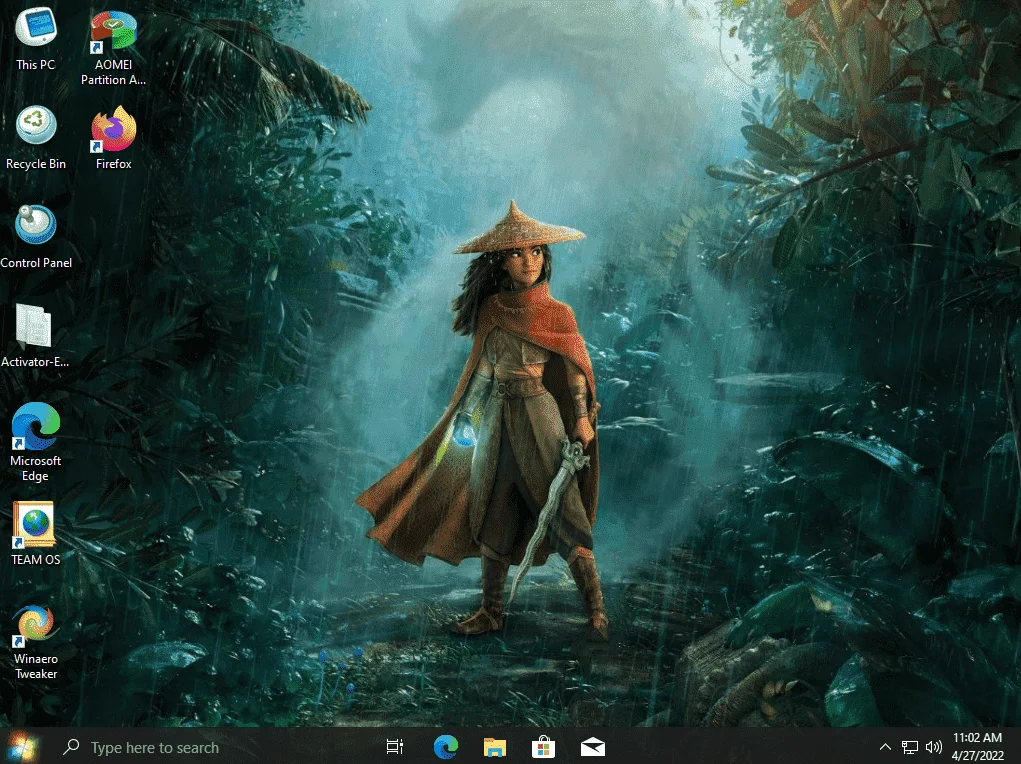Launch Edge from the taskbar
Screen dimensions: 1021x764
446,747
